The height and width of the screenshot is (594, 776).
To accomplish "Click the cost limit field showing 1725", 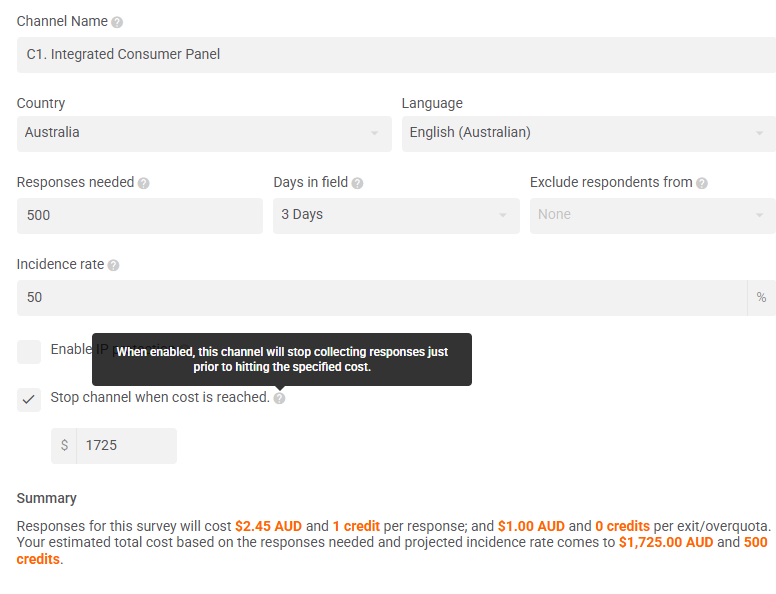I will point(127,446).
